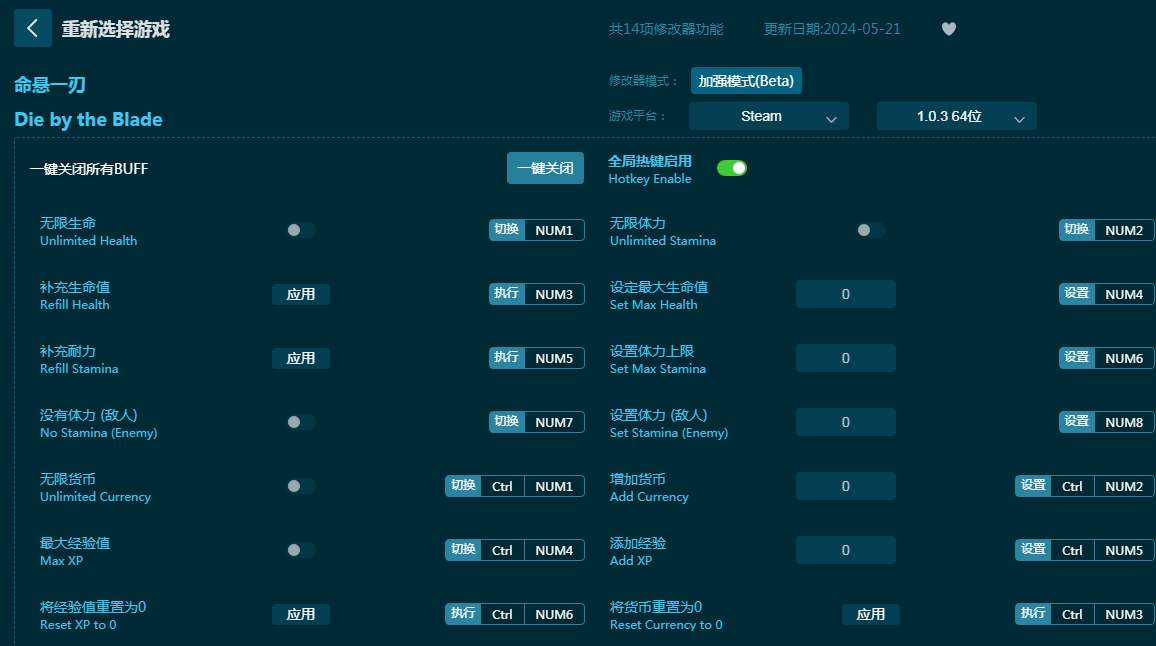Screen dimensions: 1156x646
Task: Click the NUM7 key box for No Stamina (Enemy)
Action: [554, 422]
